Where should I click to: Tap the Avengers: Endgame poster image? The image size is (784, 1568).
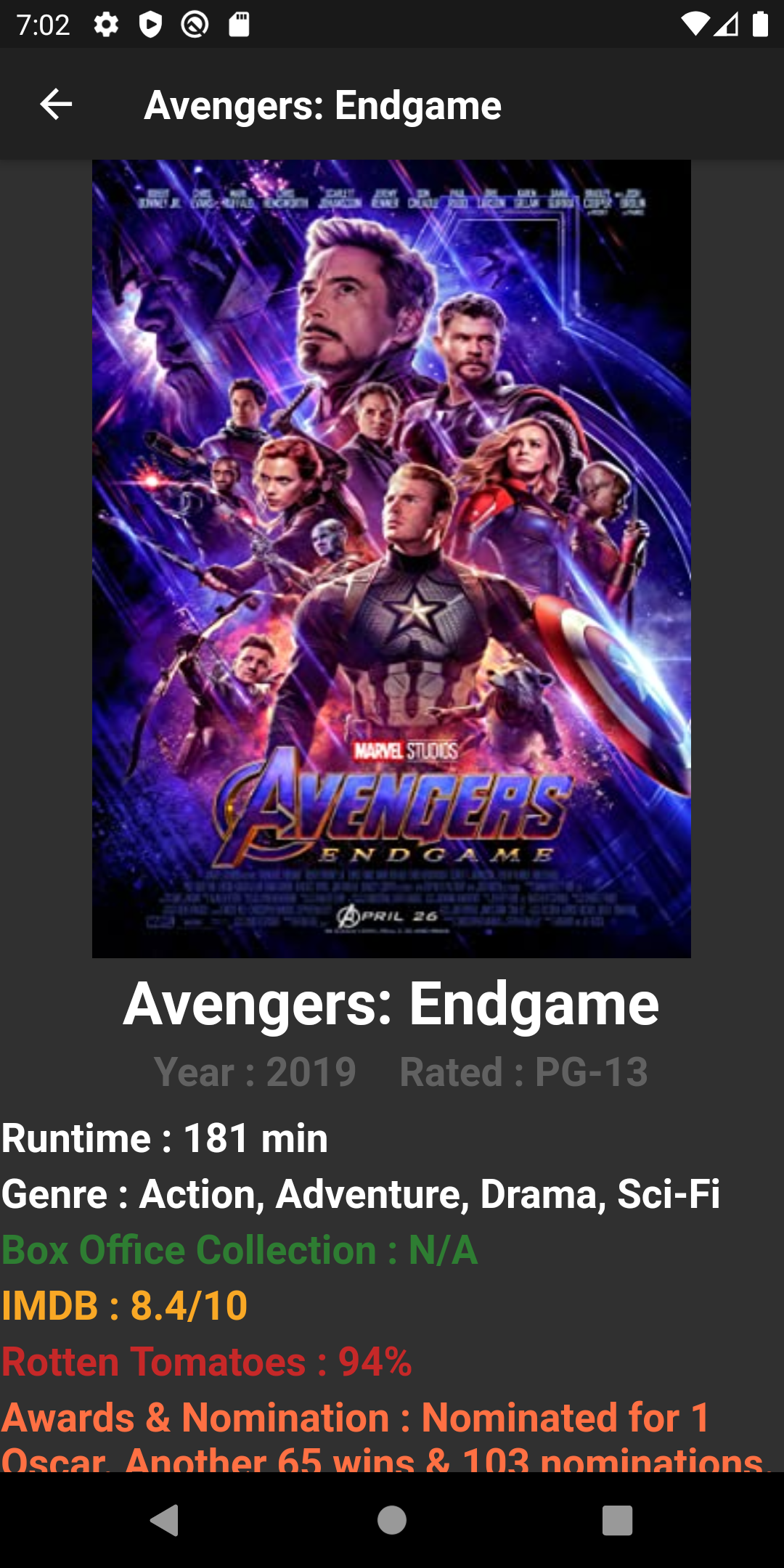tap(391, 558)
